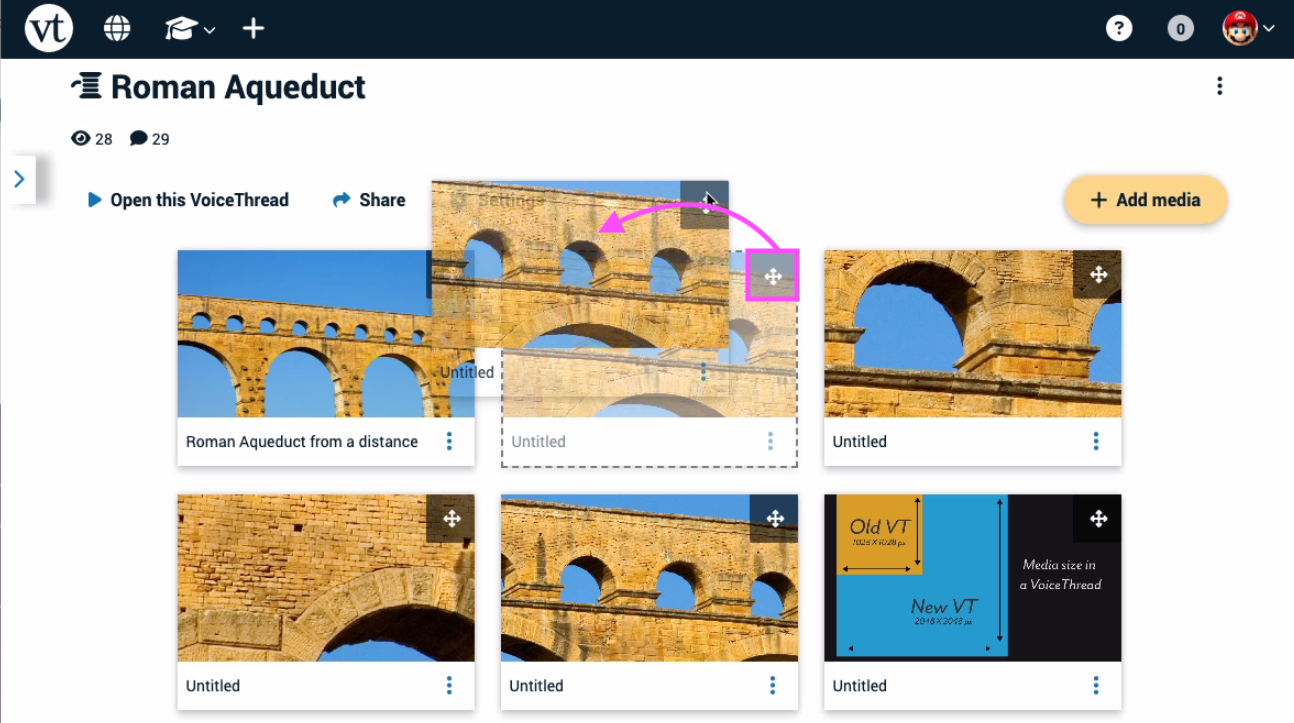Open three-dot menu of Media size slide
Image resolution: width=1294 pixels, height=723 pixels.
pyautogui.click(x=1096, y=685)
